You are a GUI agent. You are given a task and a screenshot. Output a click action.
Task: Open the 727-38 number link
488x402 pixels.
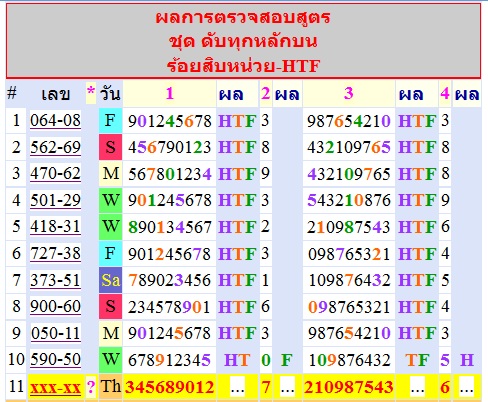pos(55,253)
